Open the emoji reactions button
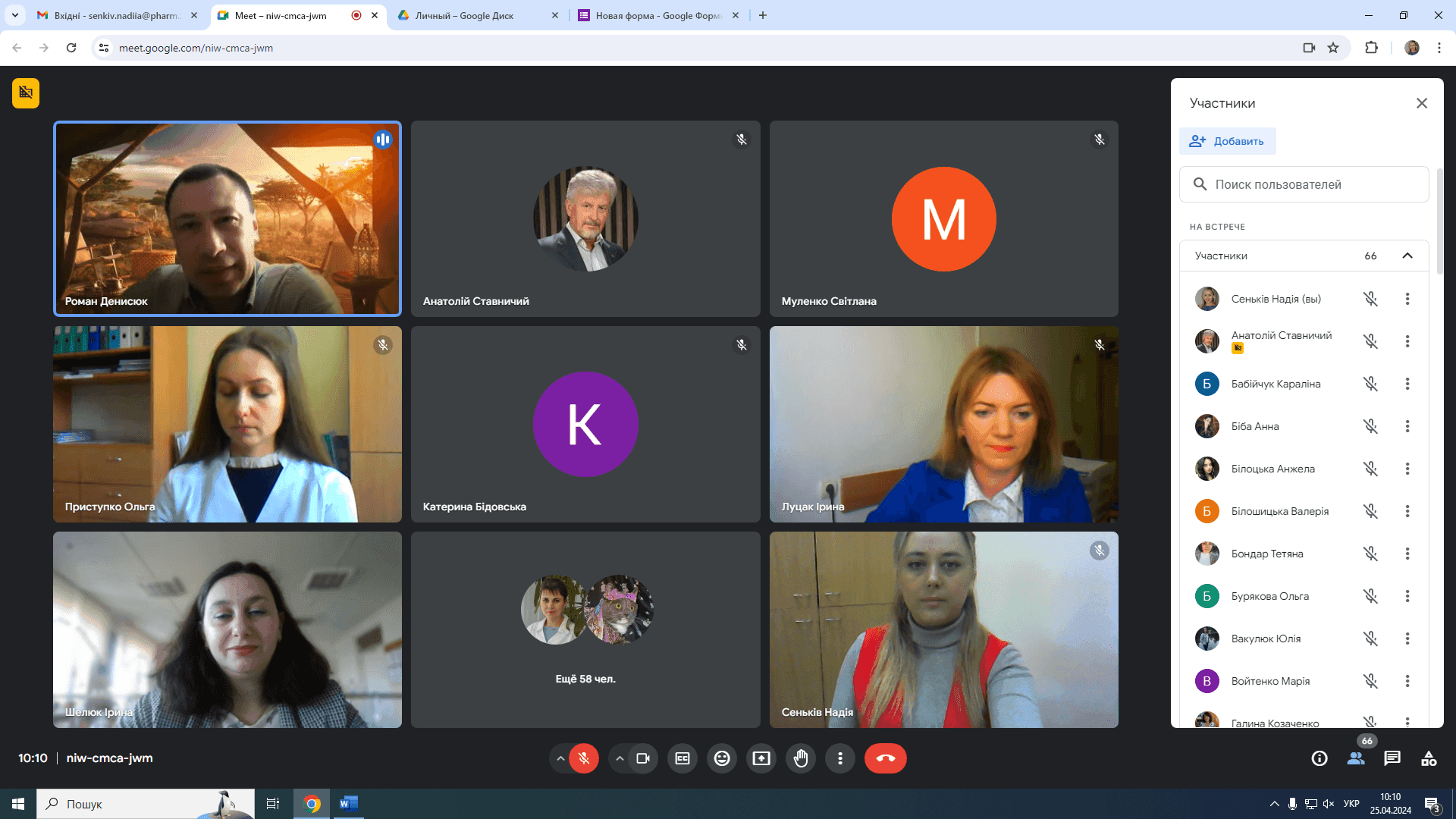Image resolution: width=1456 pixels, height=819 pixels. coord(722,758)
